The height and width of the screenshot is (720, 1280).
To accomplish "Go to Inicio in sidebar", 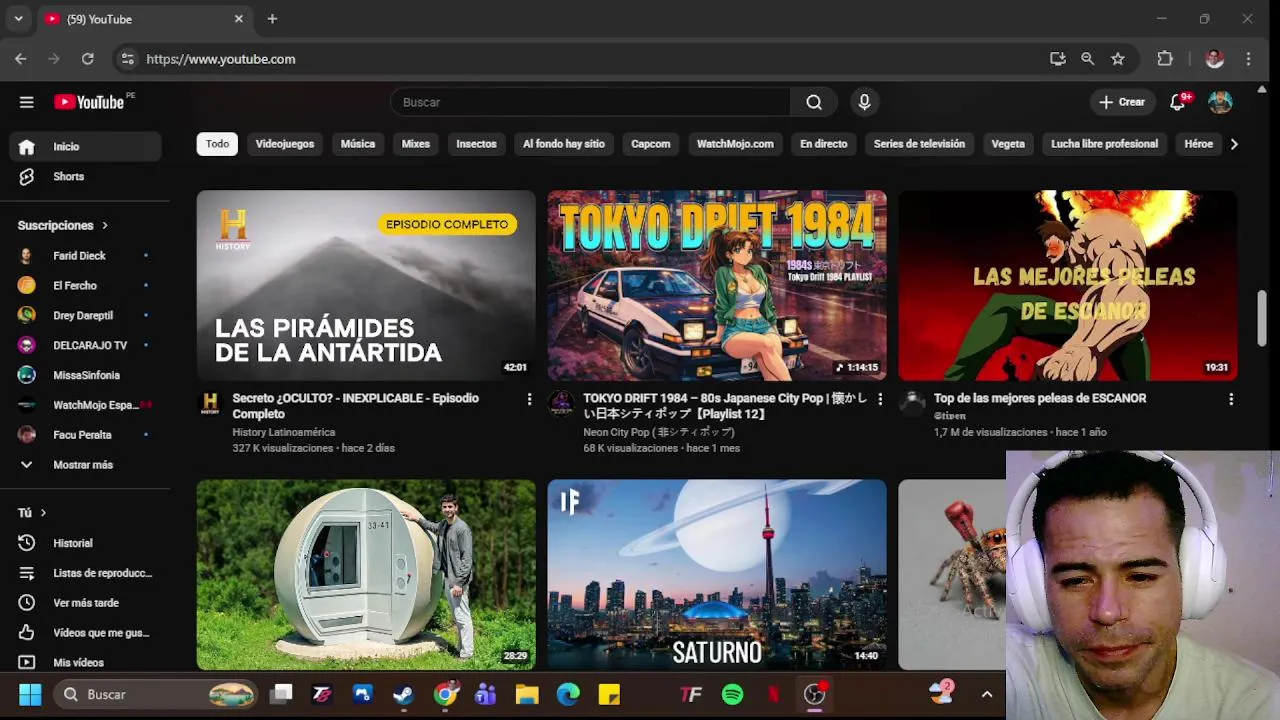I will coord(86,146).
